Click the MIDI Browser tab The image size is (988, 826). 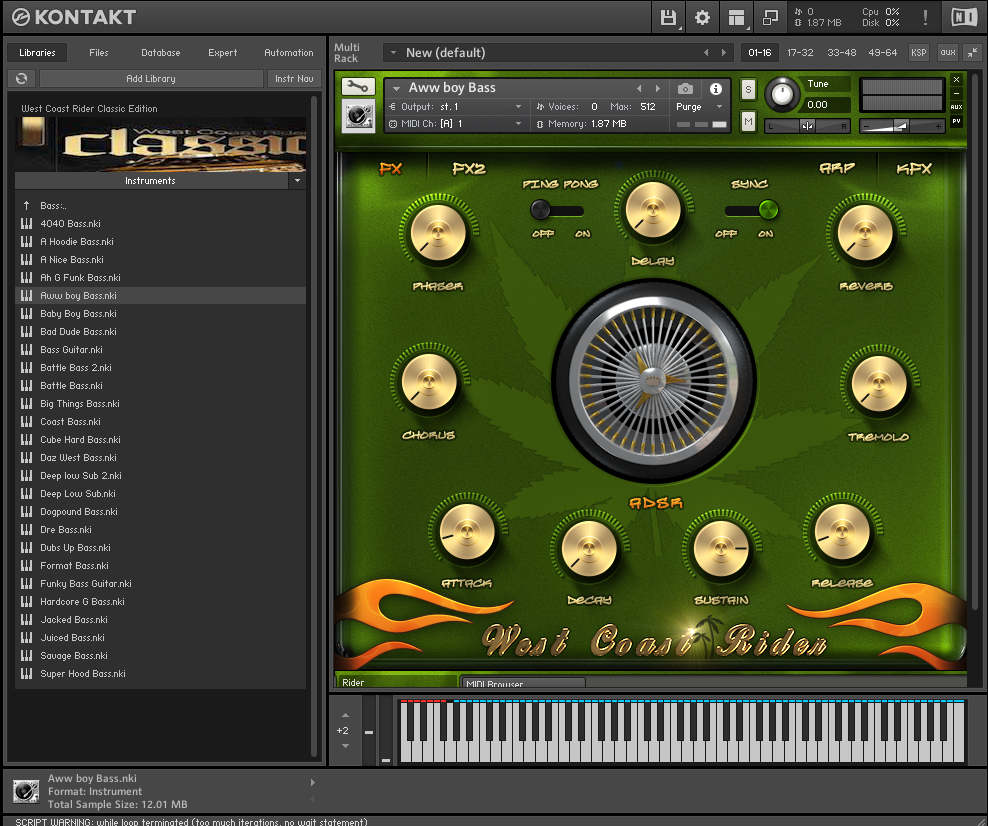tap(523, 683)
